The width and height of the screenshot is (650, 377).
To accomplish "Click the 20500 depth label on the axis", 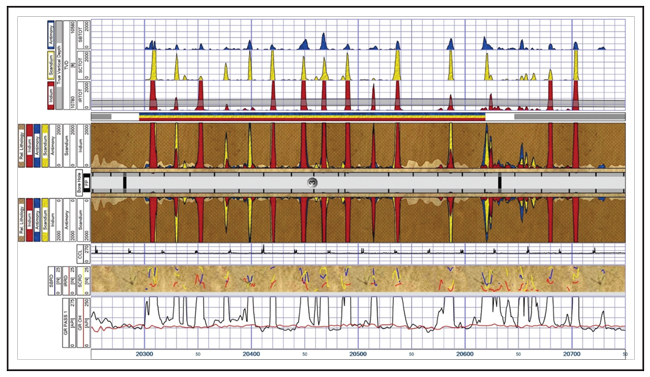I will point(358,354).
